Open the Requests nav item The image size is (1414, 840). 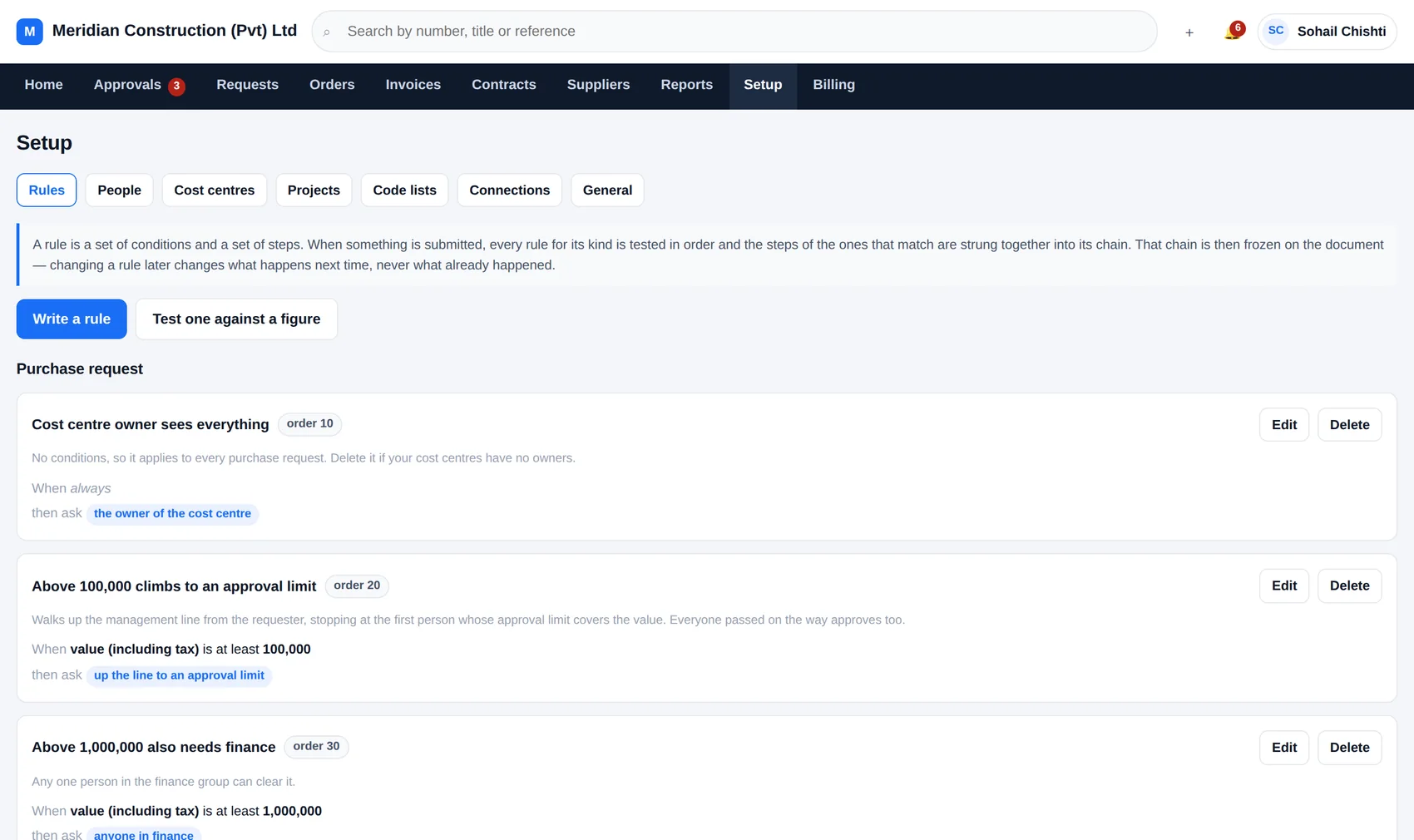point(248,85)
